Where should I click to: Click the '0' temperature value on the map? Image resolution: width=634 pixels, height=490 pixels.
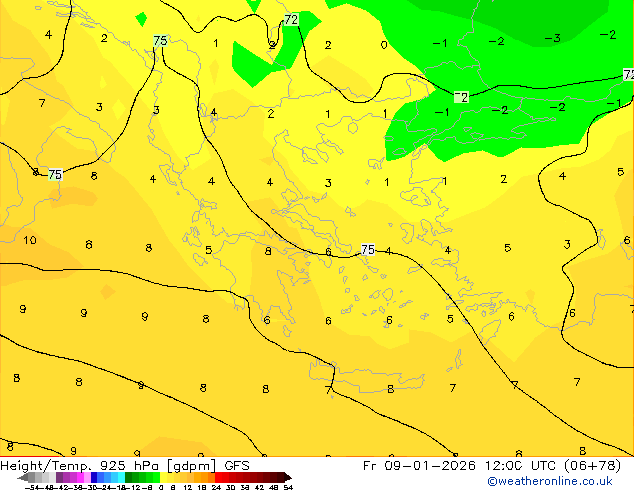tap(384, 45)
